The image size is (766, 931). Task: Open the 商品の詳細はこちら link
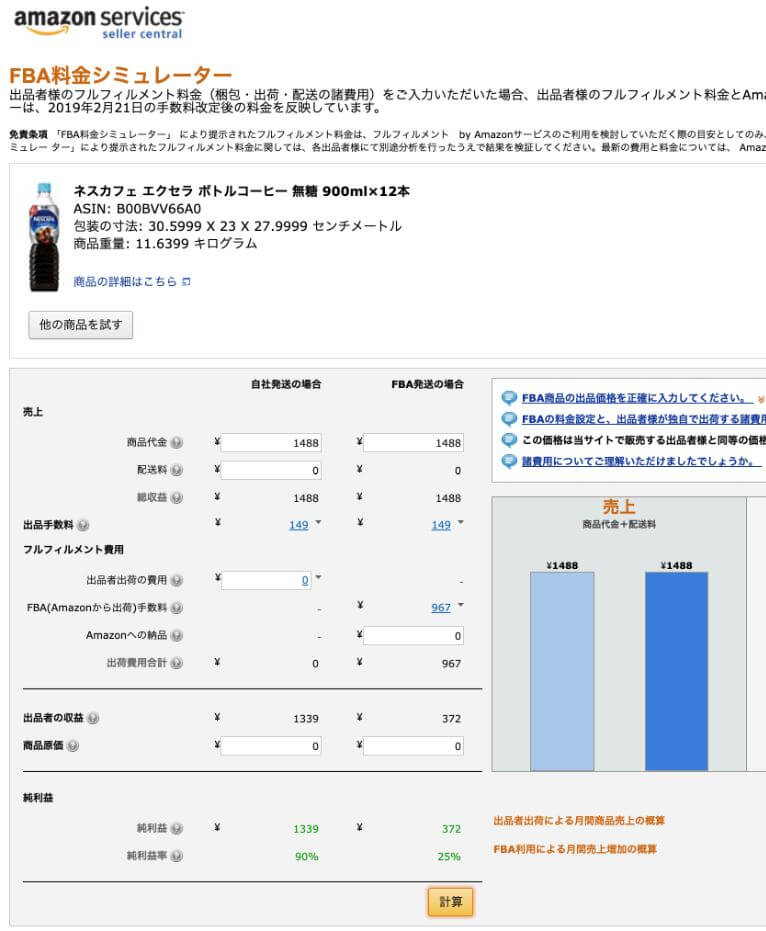[125, 281]
